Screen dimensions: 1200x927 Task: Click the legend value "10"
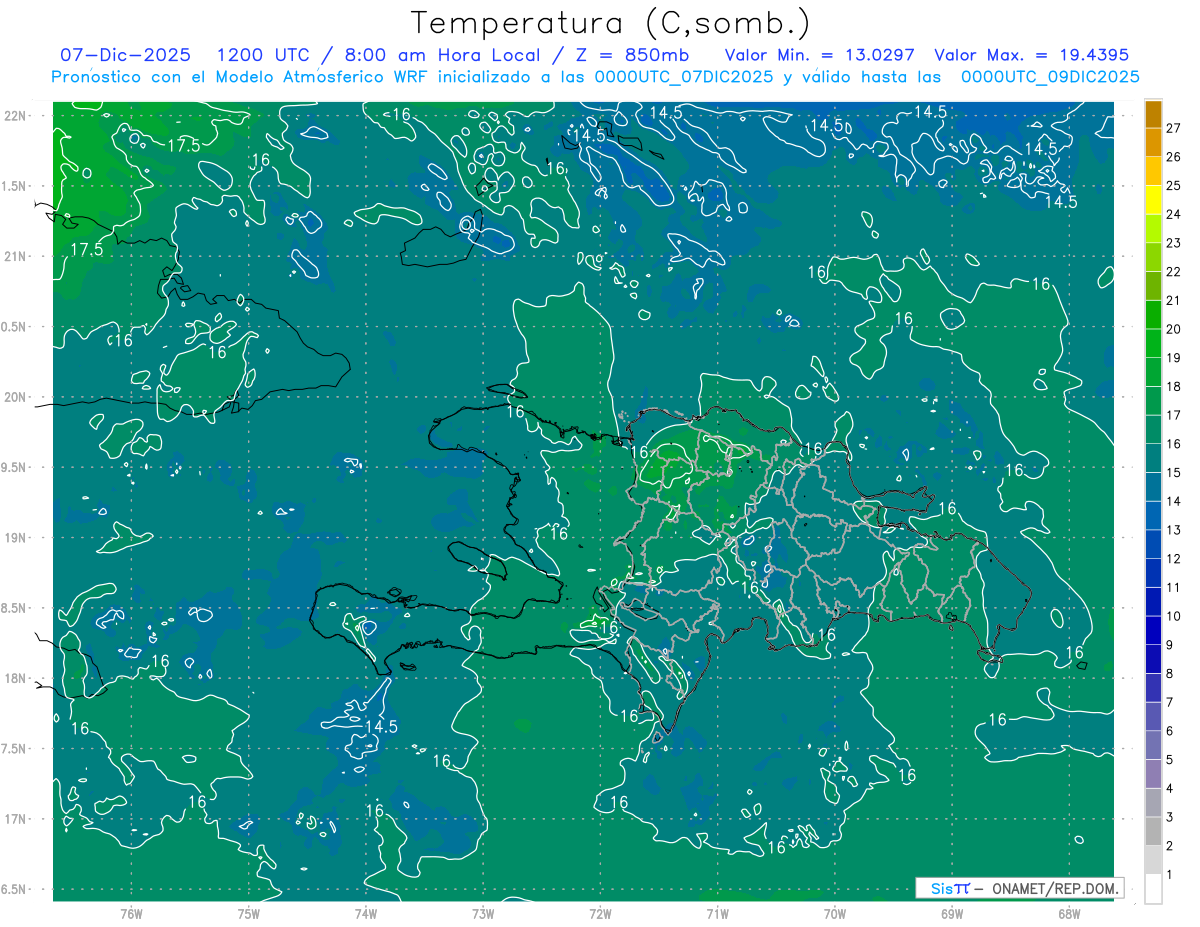tap(1174, 615)
